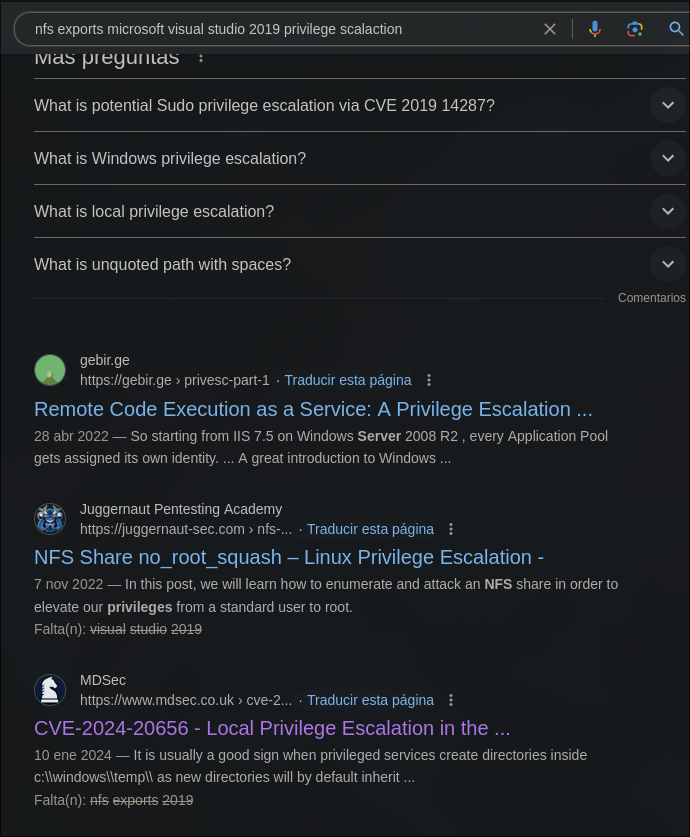Expand "What is Windows privilege escalation?"
Screen dimensions: 690x837
coord(360,158)
